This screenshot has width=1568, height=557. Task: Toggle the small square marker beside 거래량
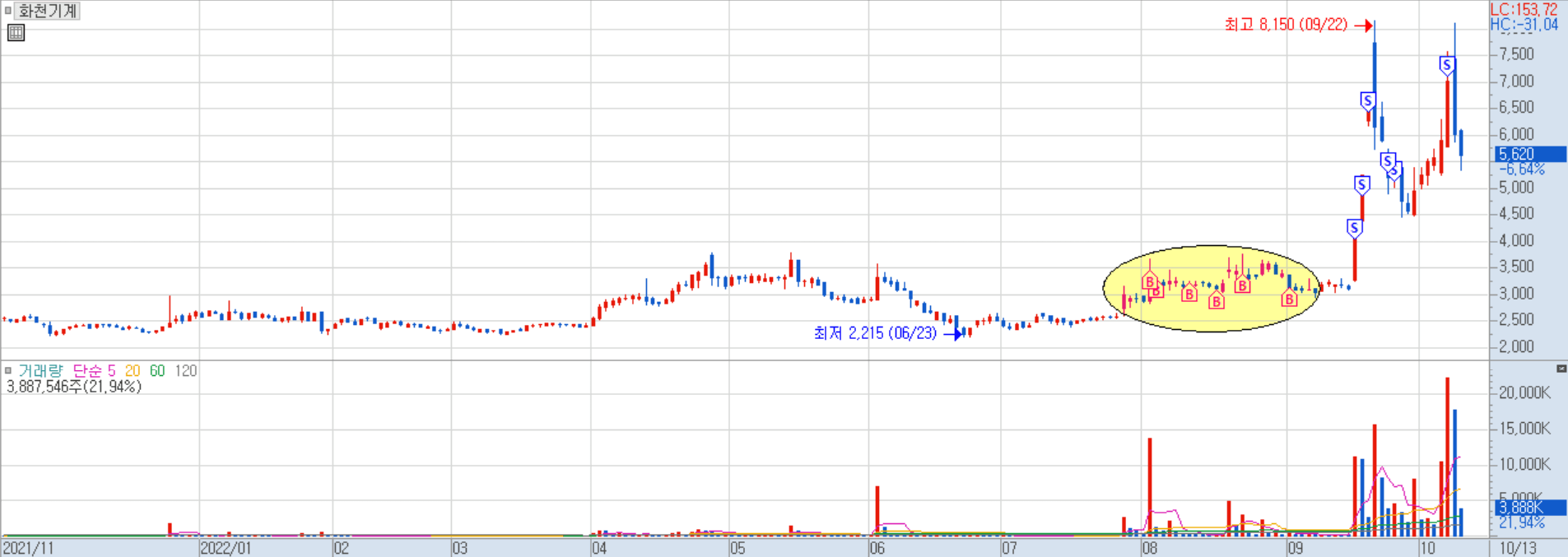coord(8,371)
